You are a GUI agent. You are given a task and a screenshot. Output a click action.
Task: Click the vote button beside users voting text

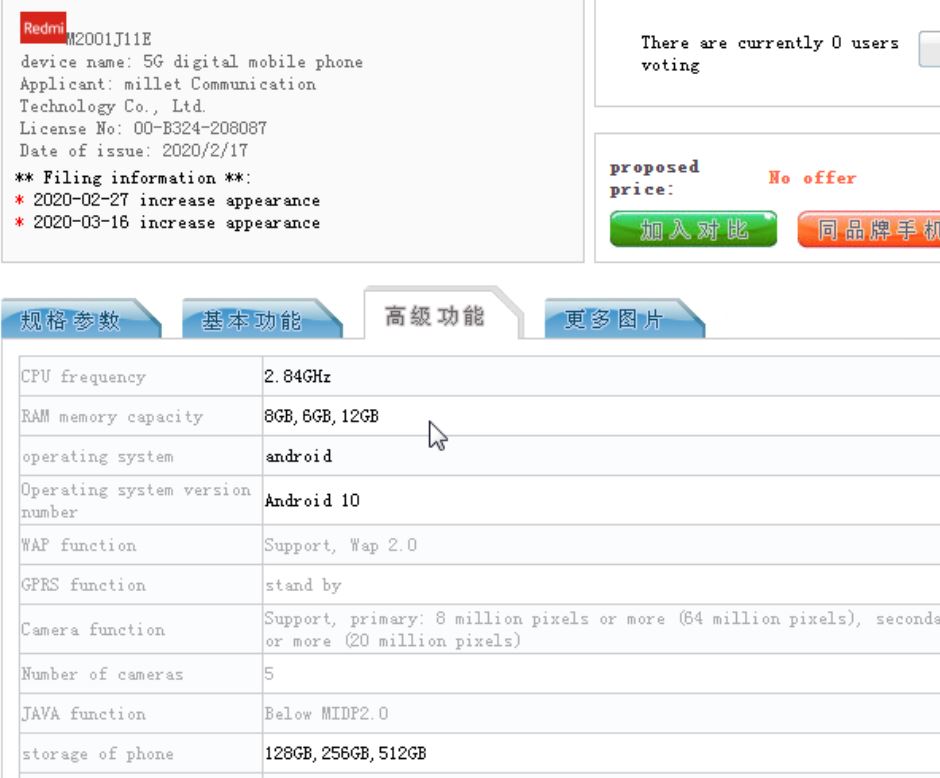point(929,50)
